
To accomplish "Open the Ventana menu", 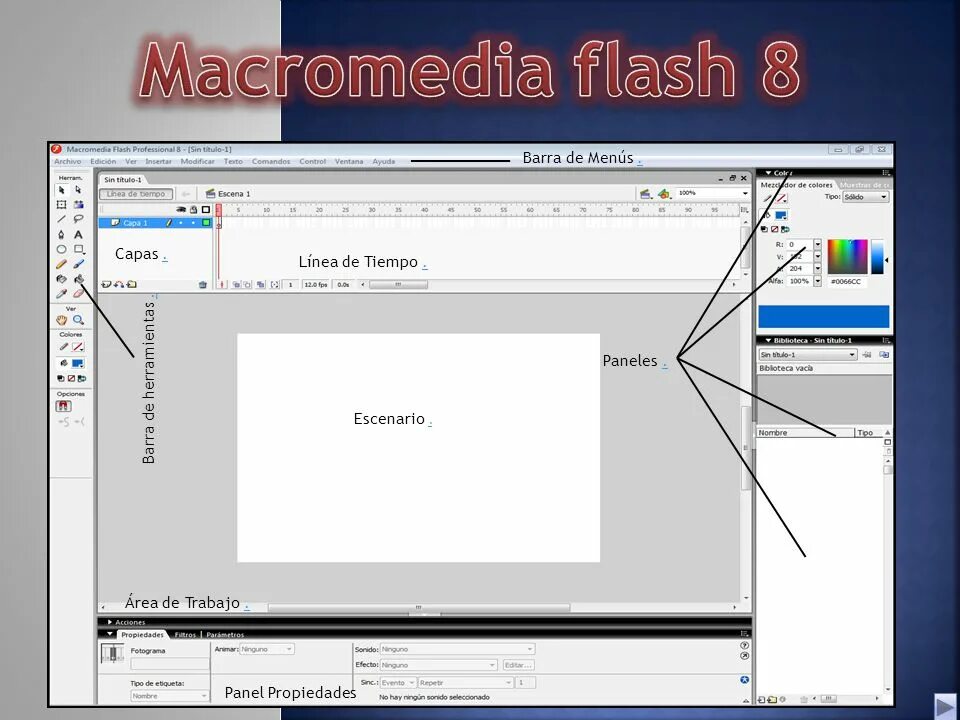I will (x=349, y=162).
